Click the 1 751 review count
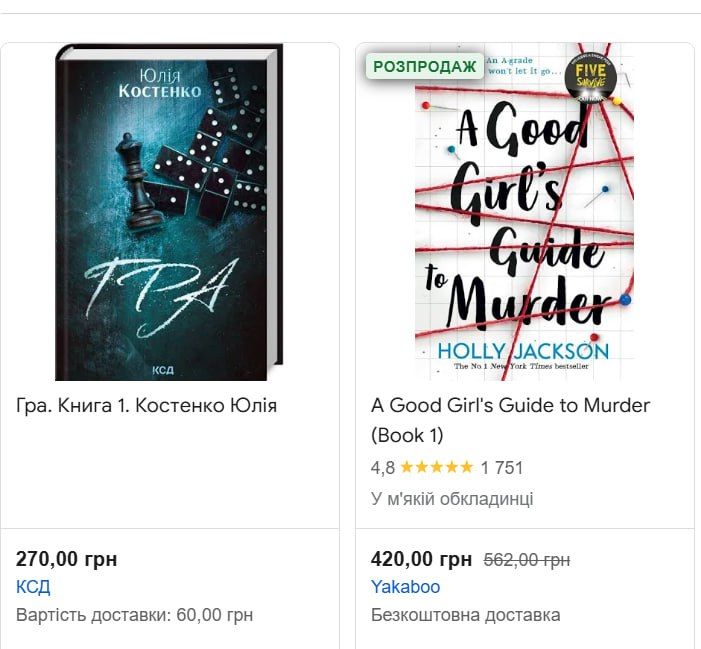 tap(502, 467)
